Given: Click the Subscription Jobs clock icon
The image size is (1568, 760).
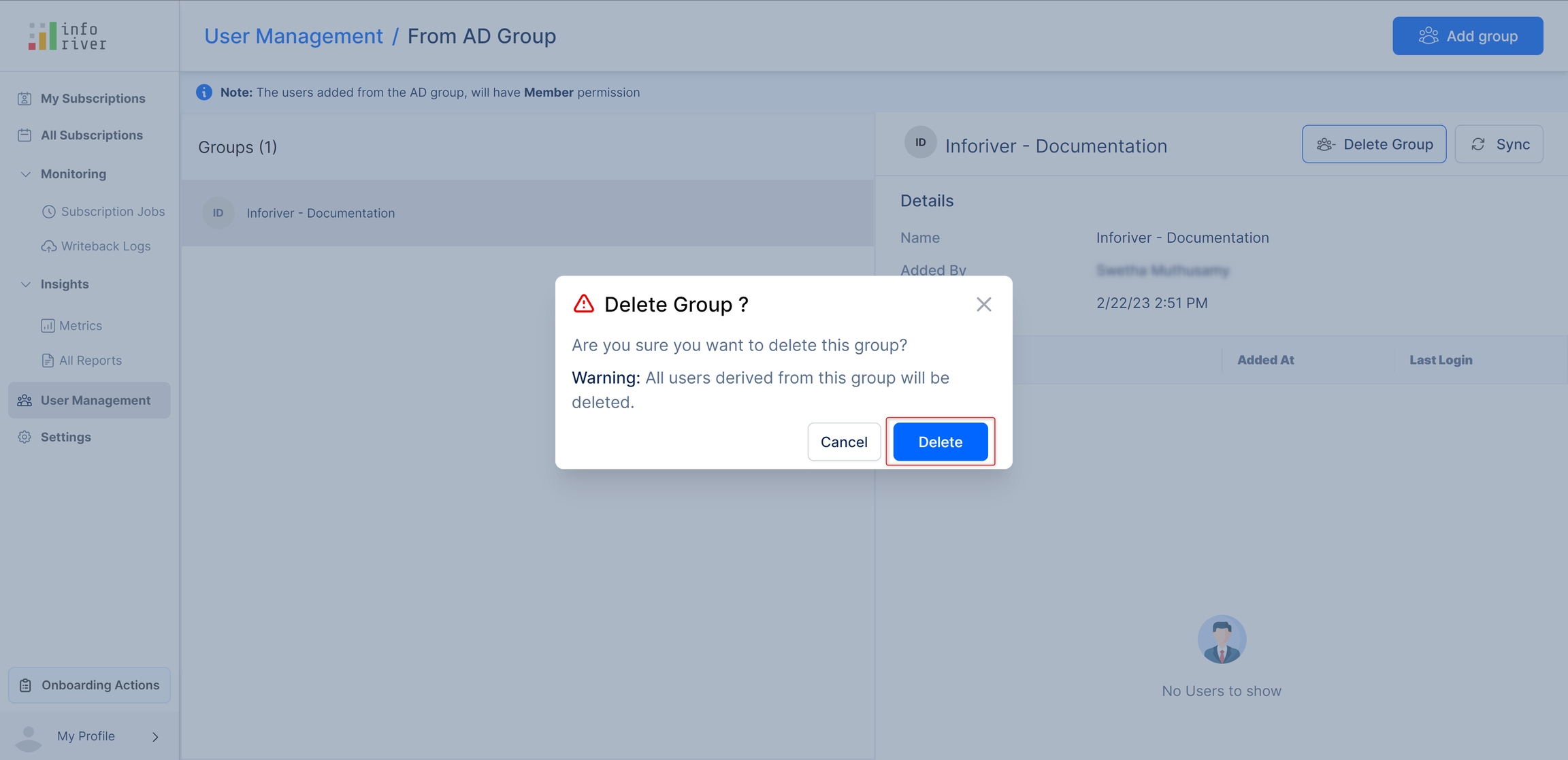Looking at the screenshot, I should pyautogui.click(x=48, y=212).
